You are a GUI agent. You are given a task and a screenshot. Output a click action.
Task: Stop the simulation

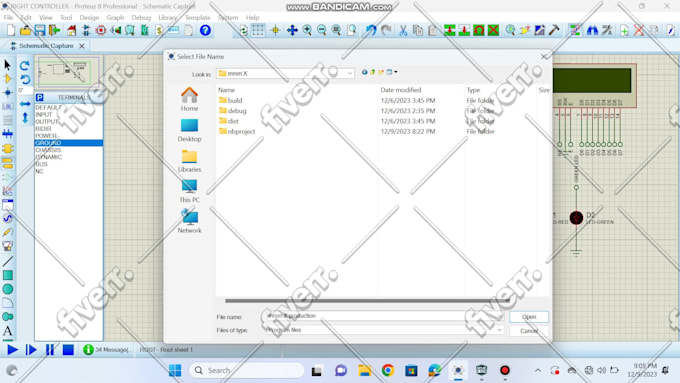click(68, 350)
